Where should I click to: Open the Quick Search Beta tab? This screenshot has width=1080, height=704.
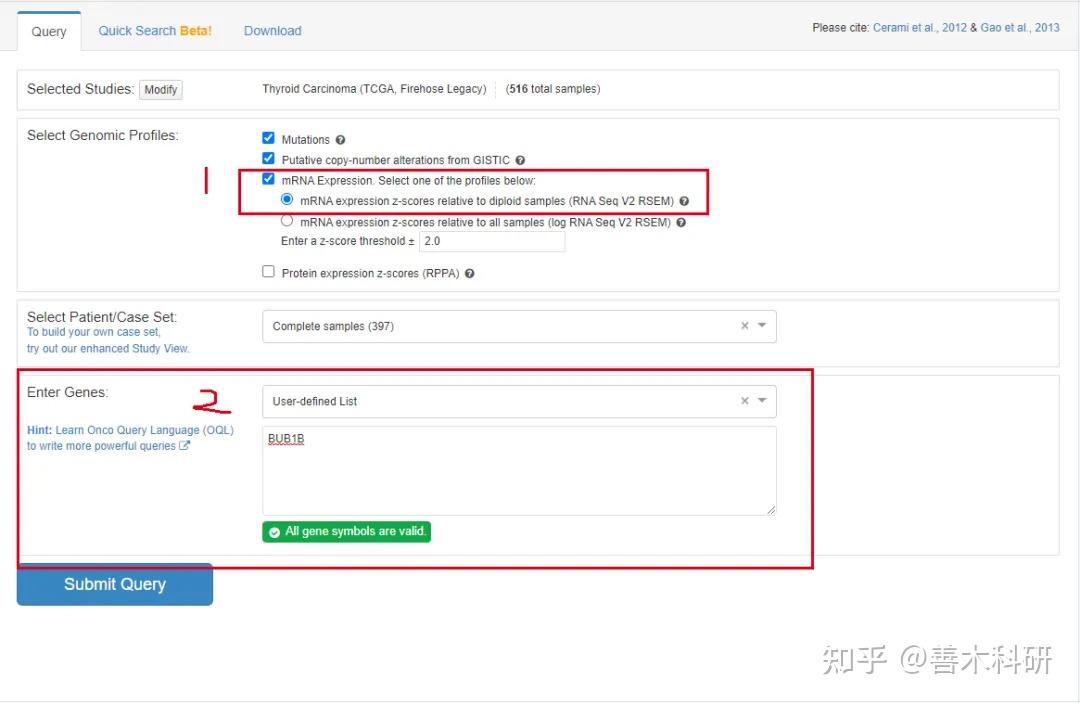point(155,31)
